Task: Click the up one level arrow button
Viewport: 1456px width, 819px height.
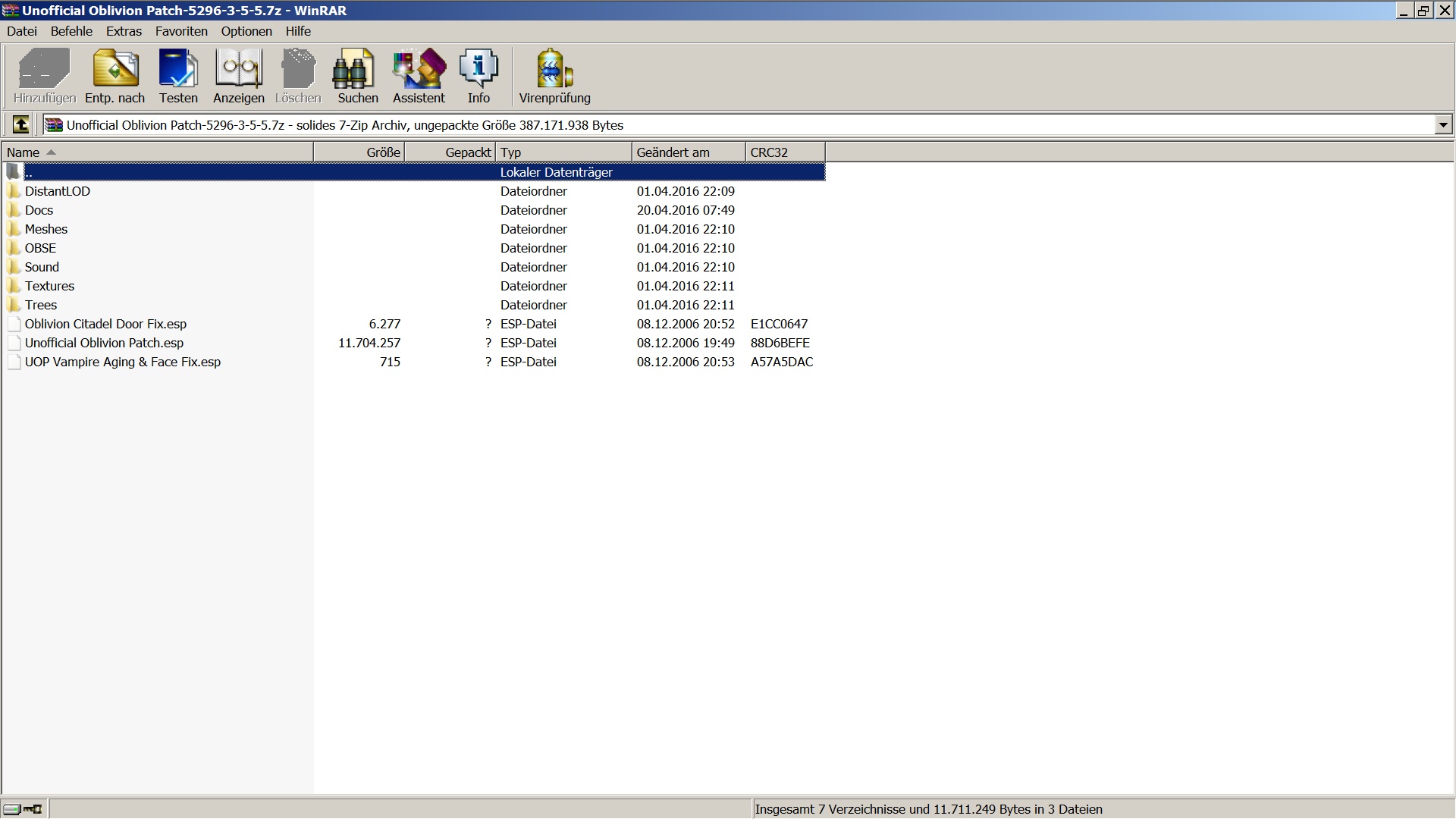Action: [21, 124]
